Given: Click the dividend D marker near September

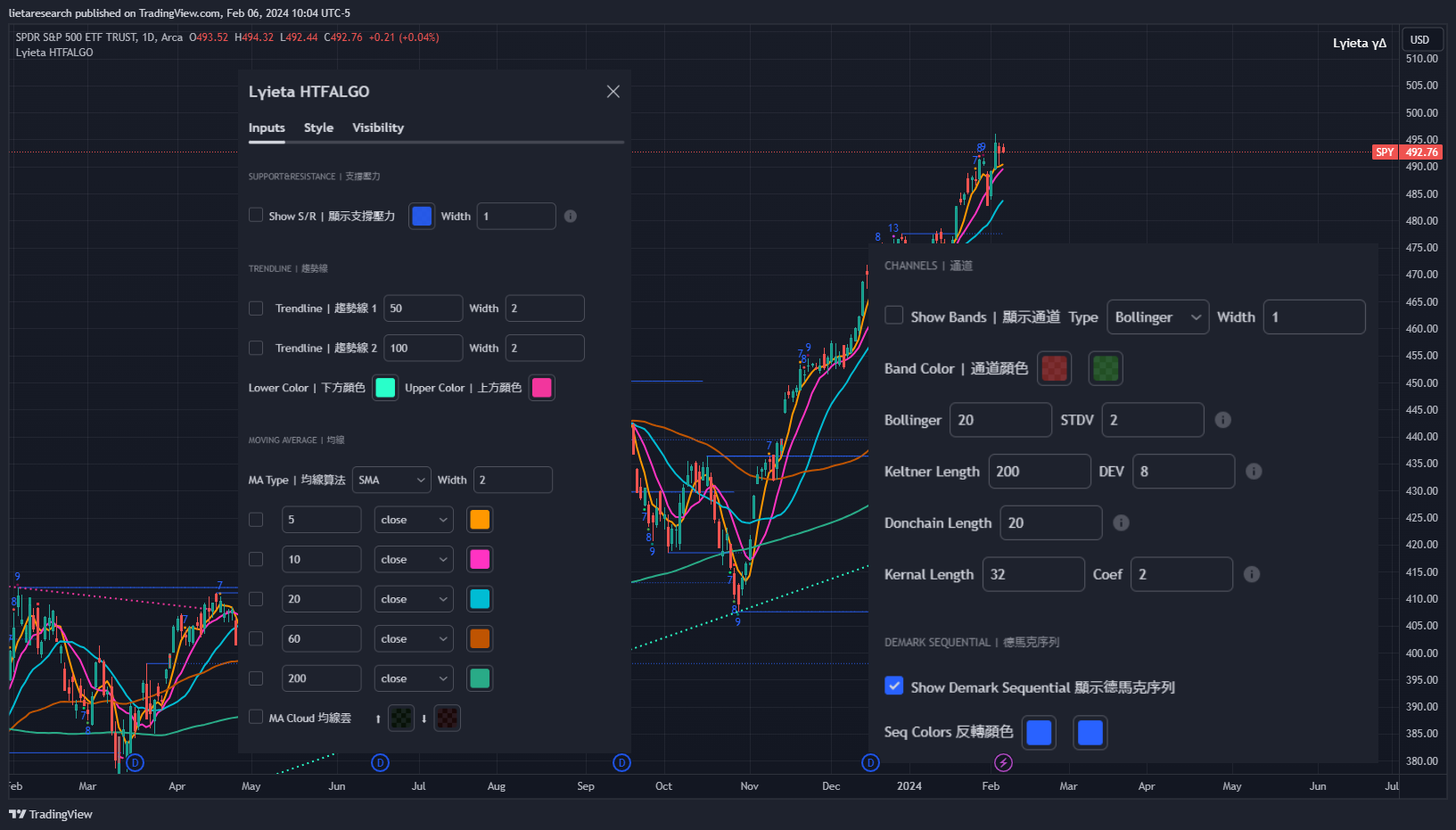Looking at the screenshot, I should coord(622,762).
